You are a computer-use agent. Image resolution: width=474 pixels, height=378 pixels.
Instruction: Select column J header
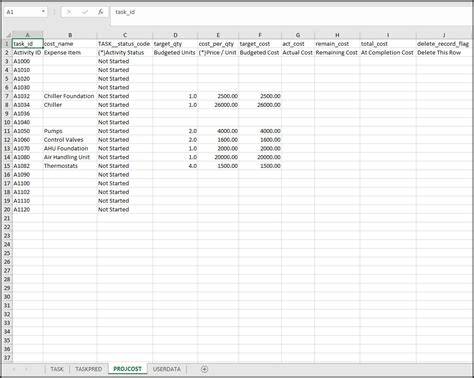[x=444, y=35]
